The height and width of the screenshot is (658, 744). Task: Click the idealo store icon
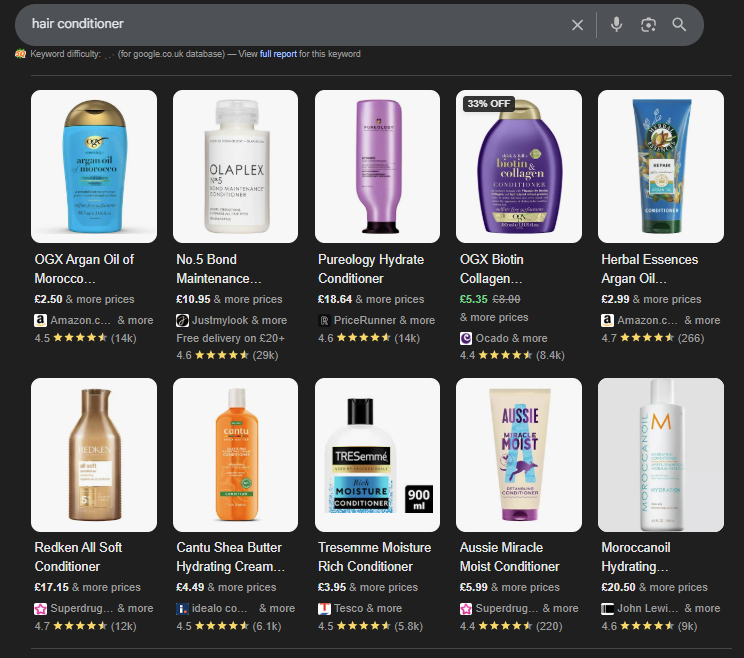pyautogui.click(x=182, y=609)
